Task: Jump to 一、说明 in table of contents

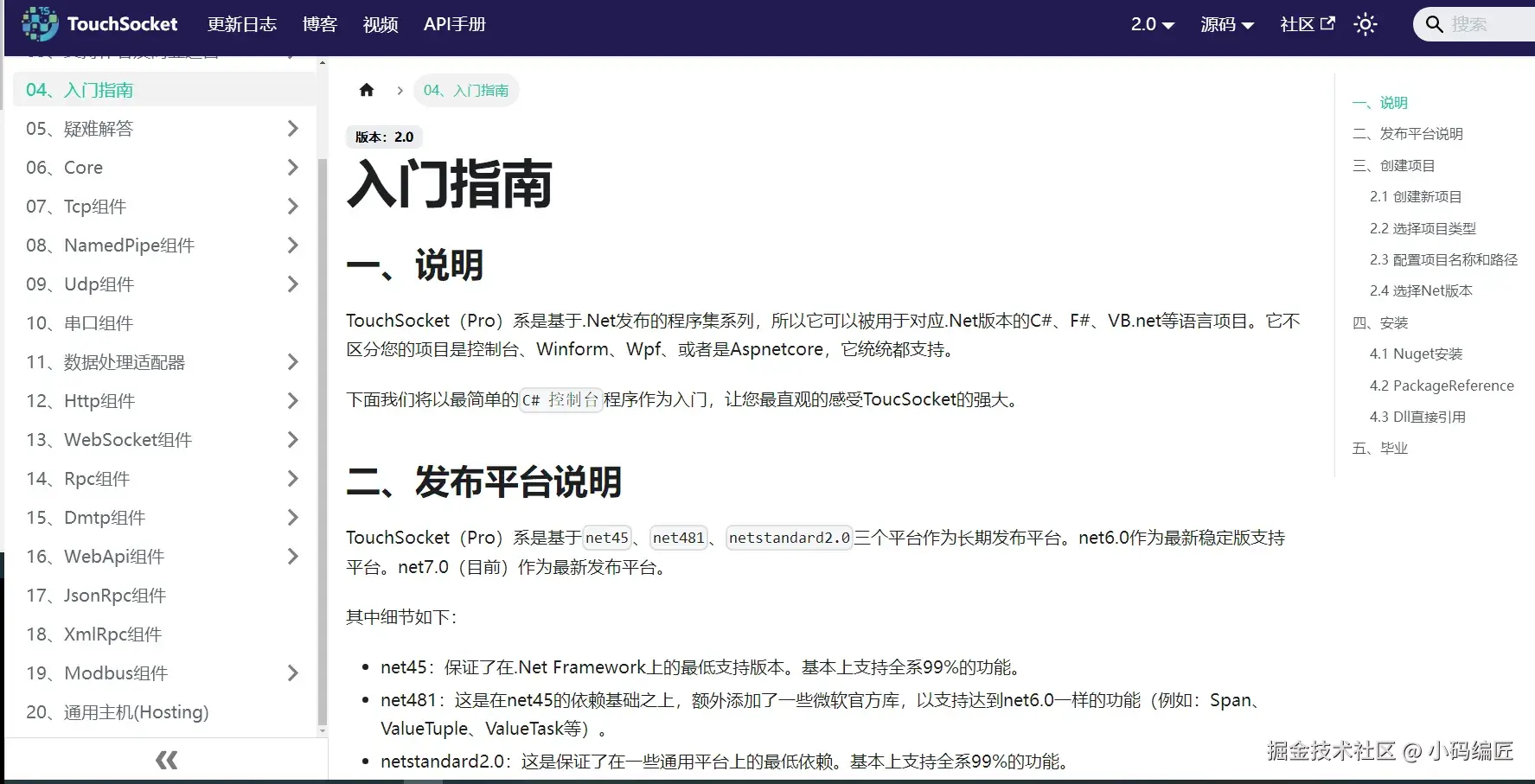Action: (1380, 103)
